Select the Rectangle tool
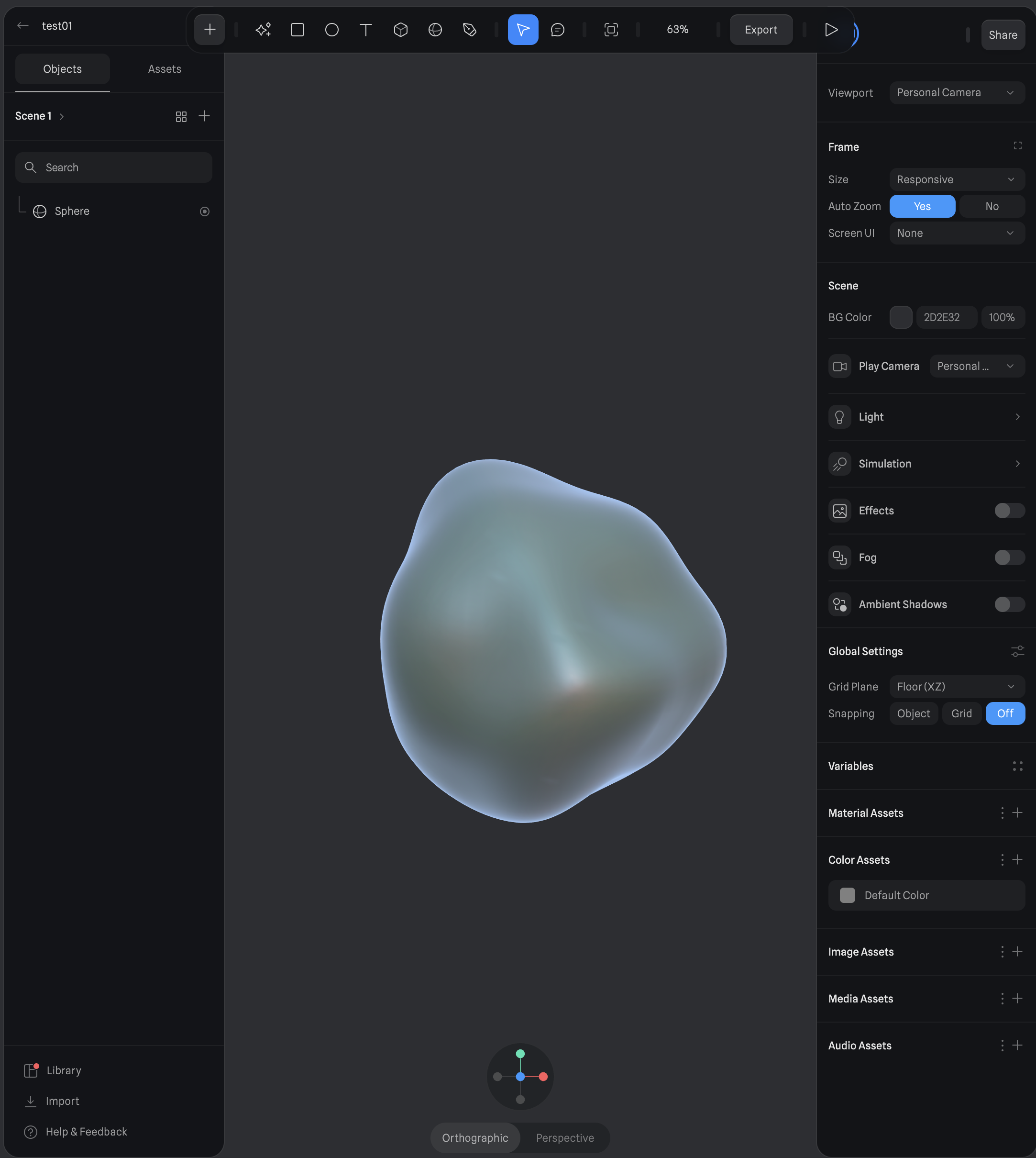The width and height of the screenshot is (1036, 1158). coord(297,30)
